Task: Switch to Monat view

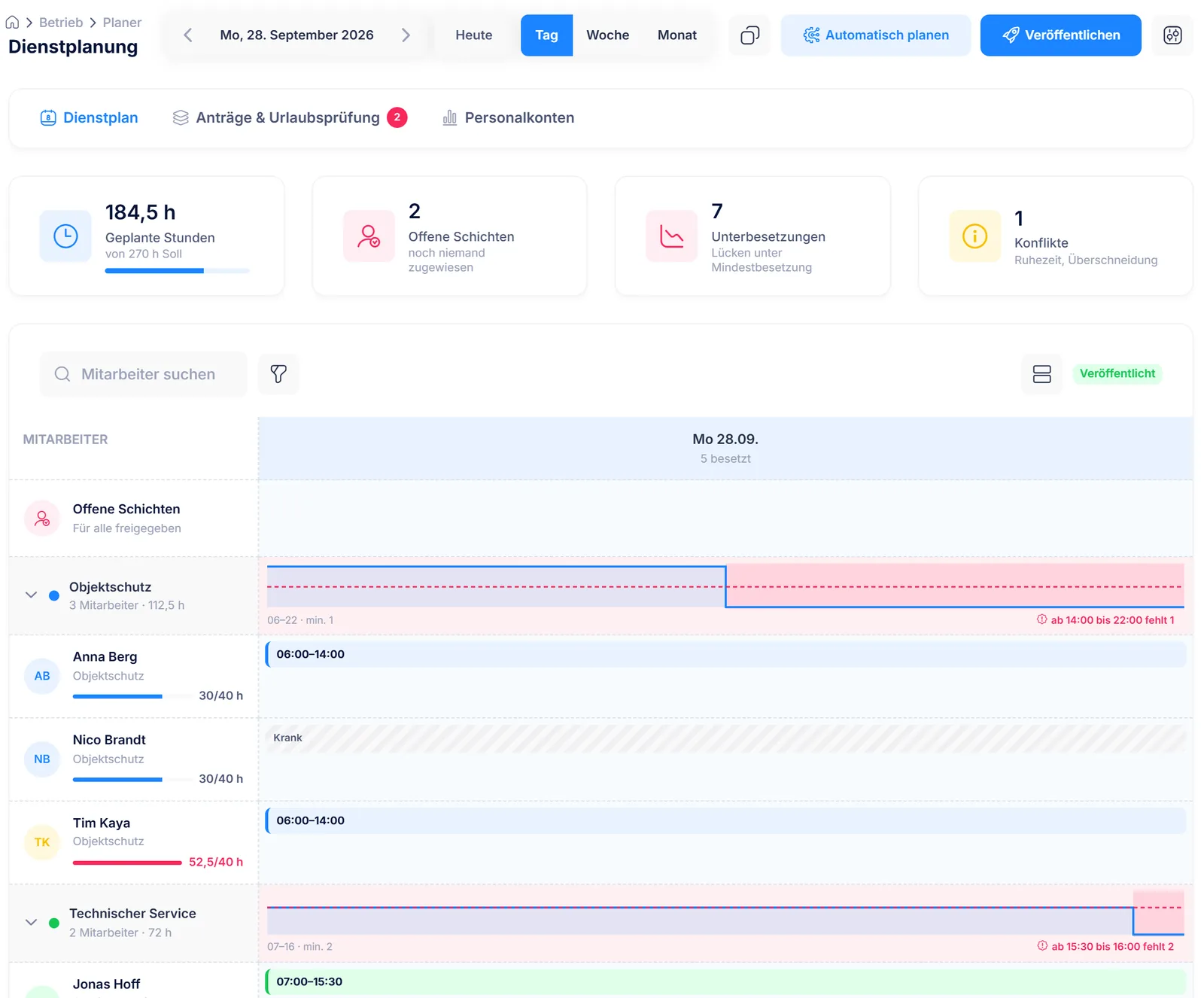Action: click(x=677, y=35)
